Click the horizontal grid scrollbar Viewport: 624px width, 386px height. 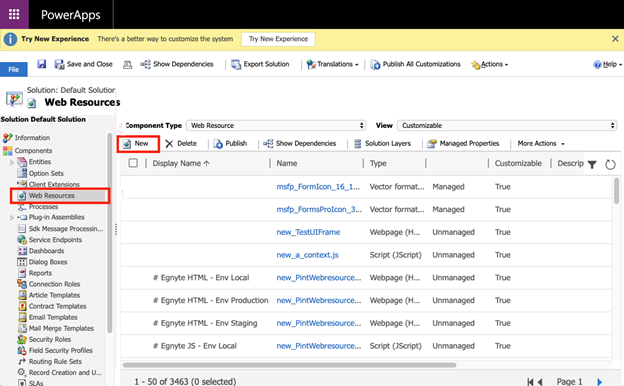289,365
